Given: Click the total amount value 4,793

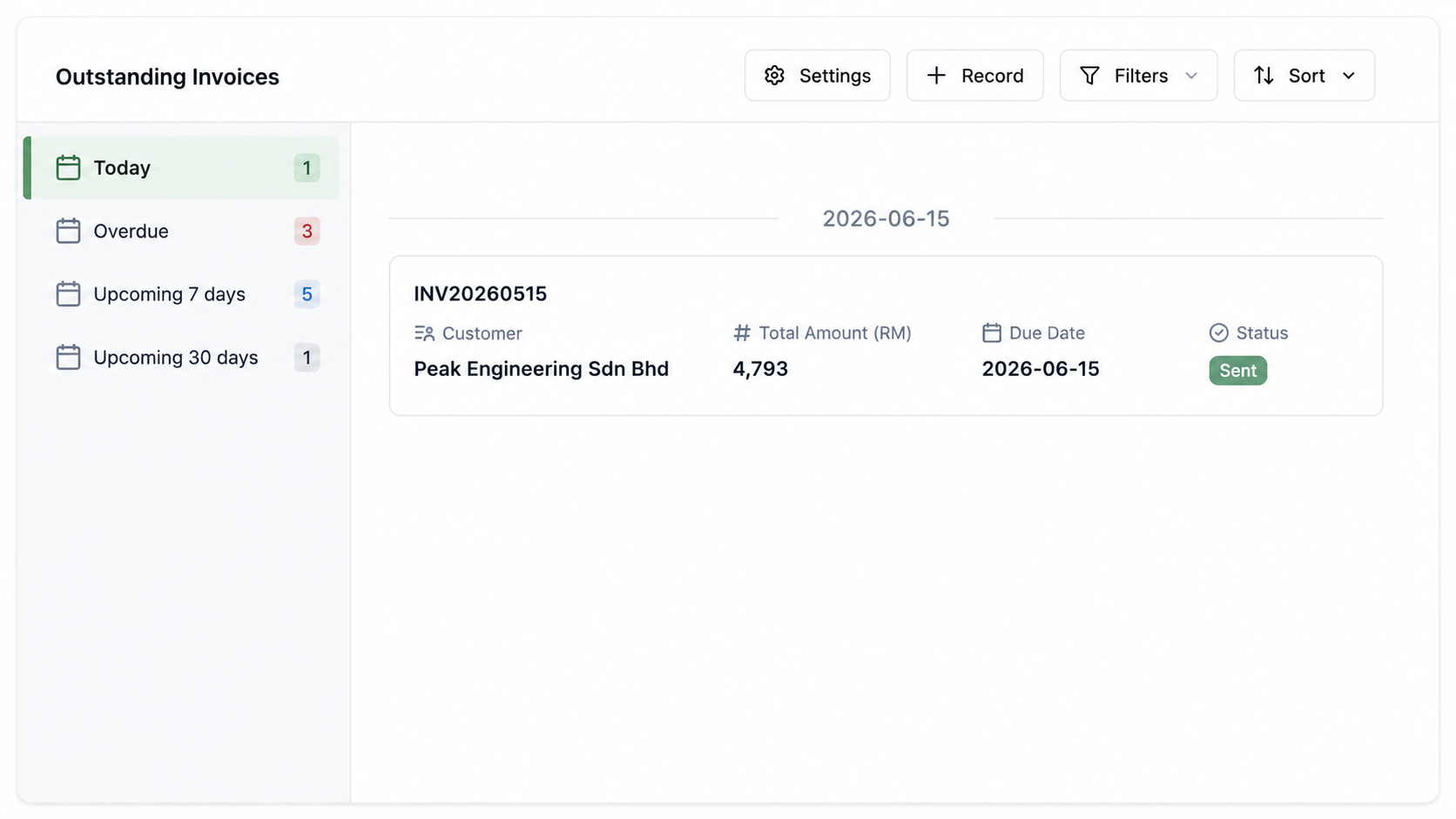Looking at the screenshot, I should [x=760, y=369].
